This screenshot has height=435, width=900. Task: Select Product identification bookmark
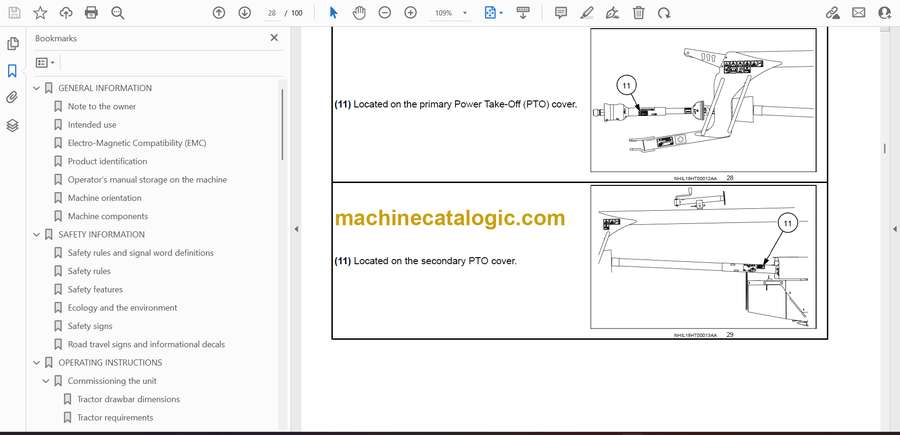pyautogui.click(x=107, y=161)
